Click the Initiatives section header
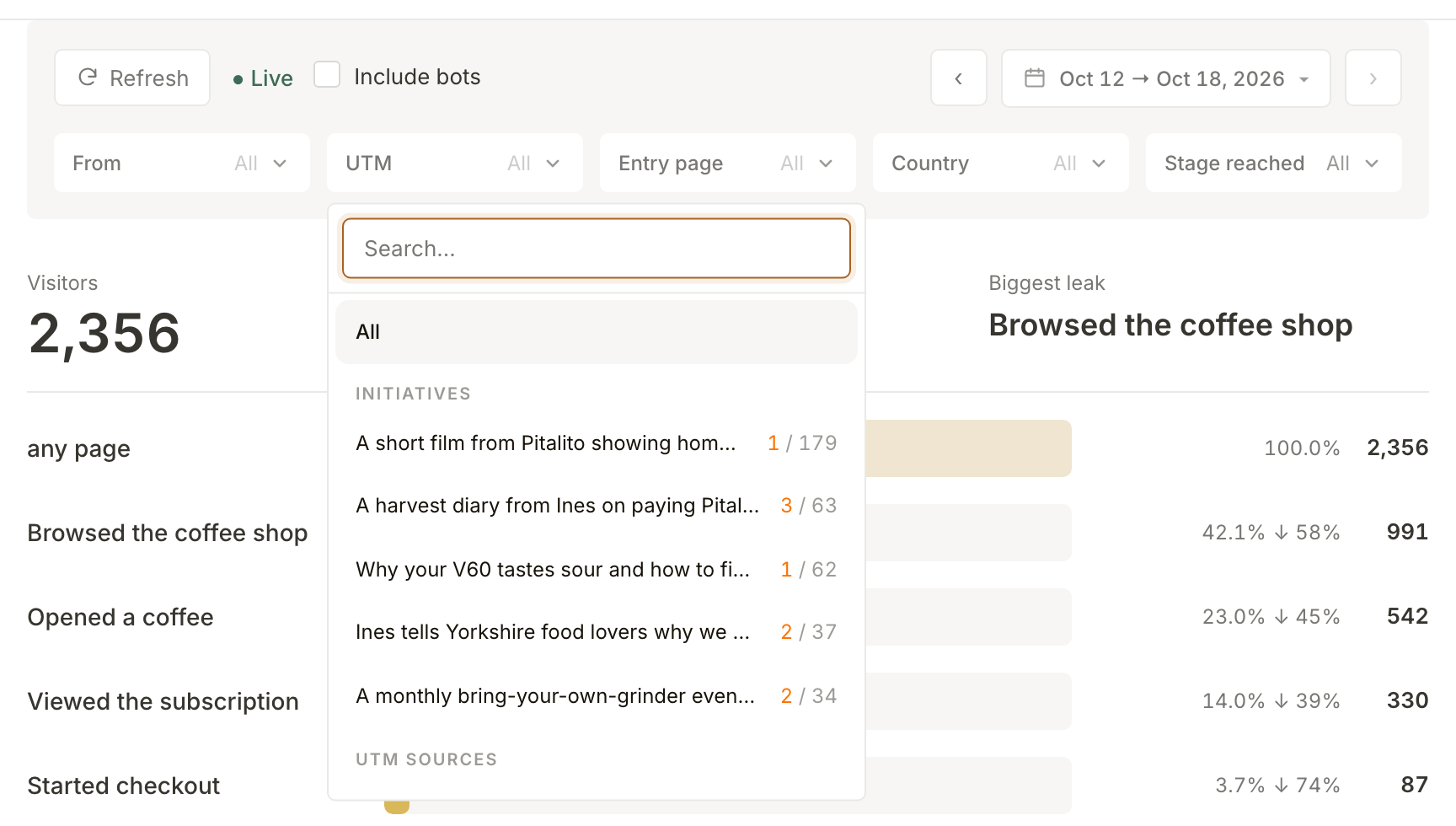This screenshot has width=1456, height=826. 413,394
